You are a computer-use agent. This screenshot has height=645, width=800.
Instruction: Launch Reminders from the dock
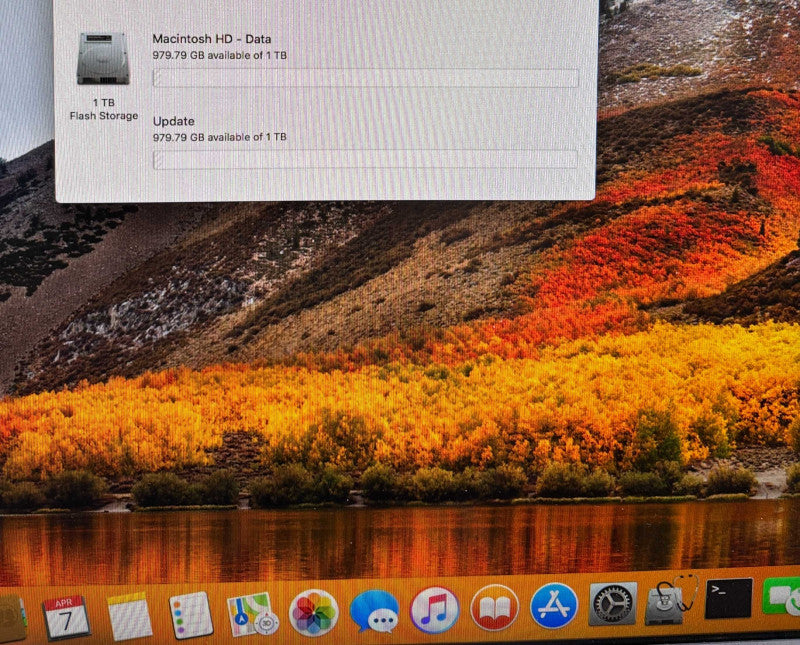point(190,615)
